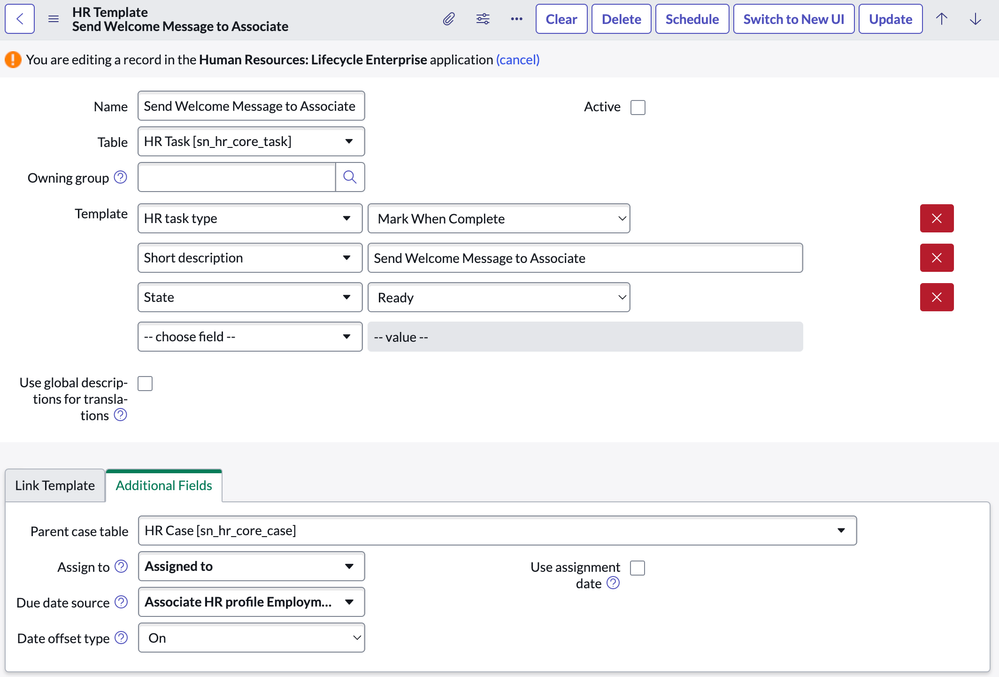The width and height of the screenshot is (999, 677).
Task: Open the more options ellipsis icon
Action: pyautogui.click(x=517, y=19)
